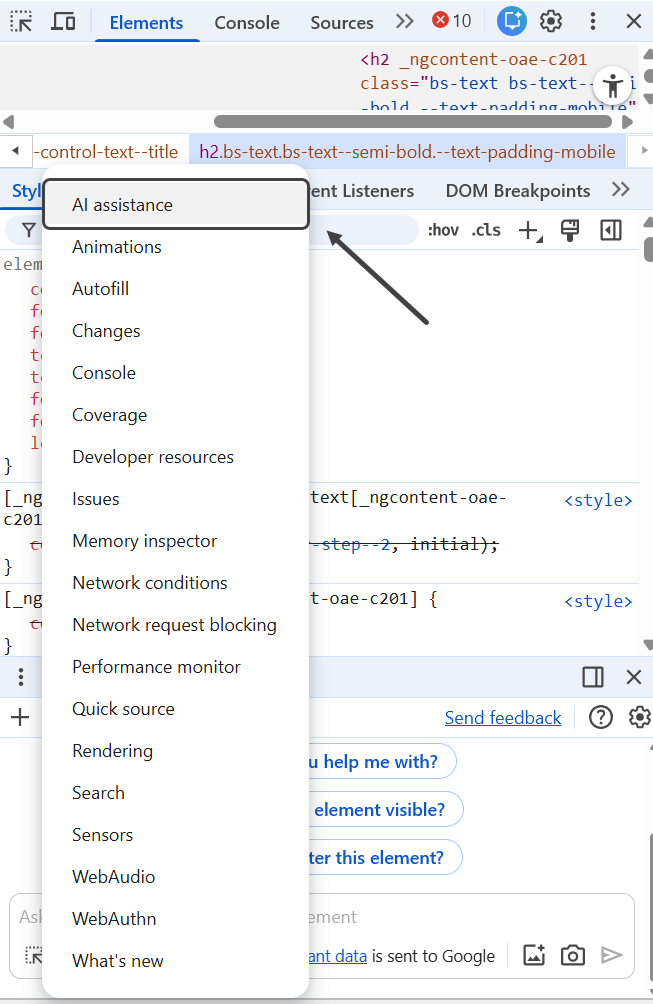Click the floating accessibility icon
653x1004 pixels.
tap(610, 84)
